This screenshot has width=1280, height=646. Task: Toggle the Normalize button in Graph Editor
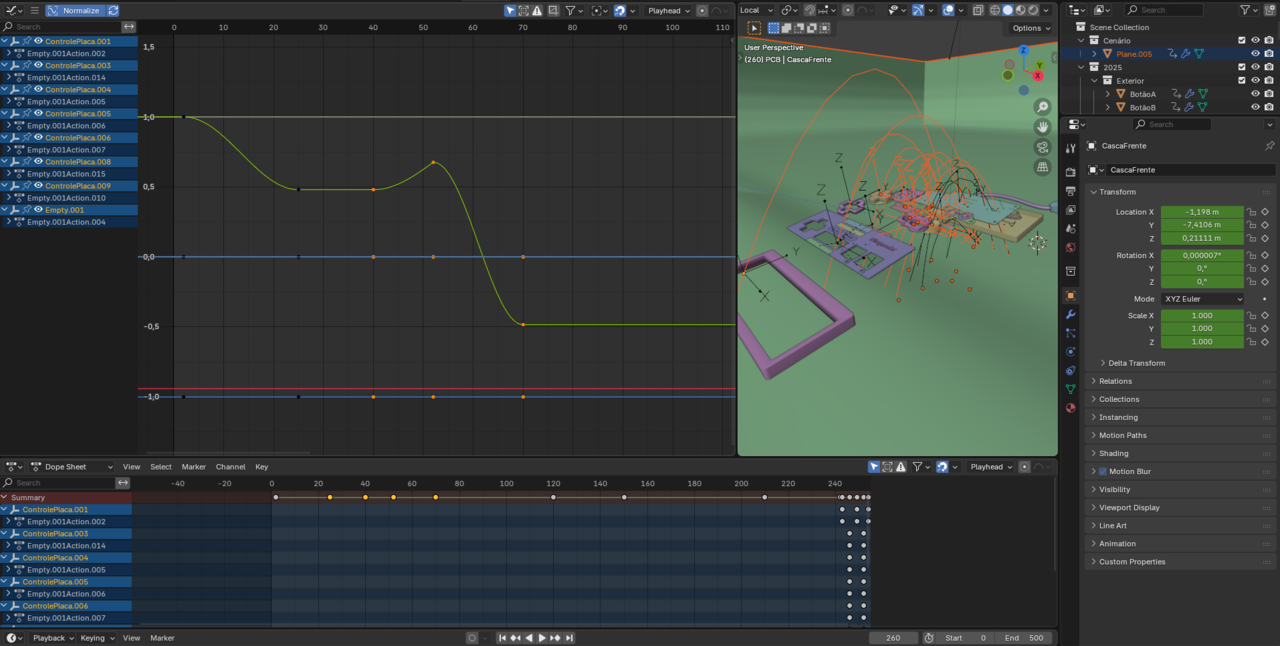tap(75, 10)
